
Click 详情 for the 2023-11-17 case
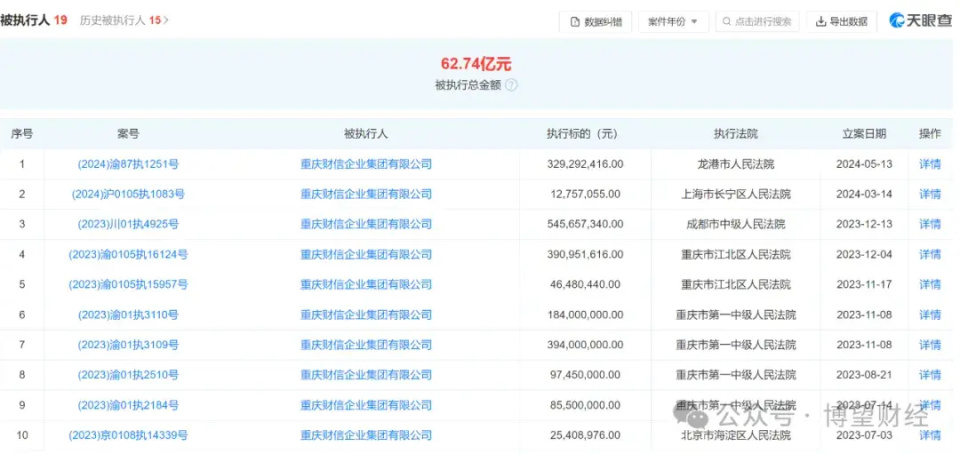click(930, 285)
